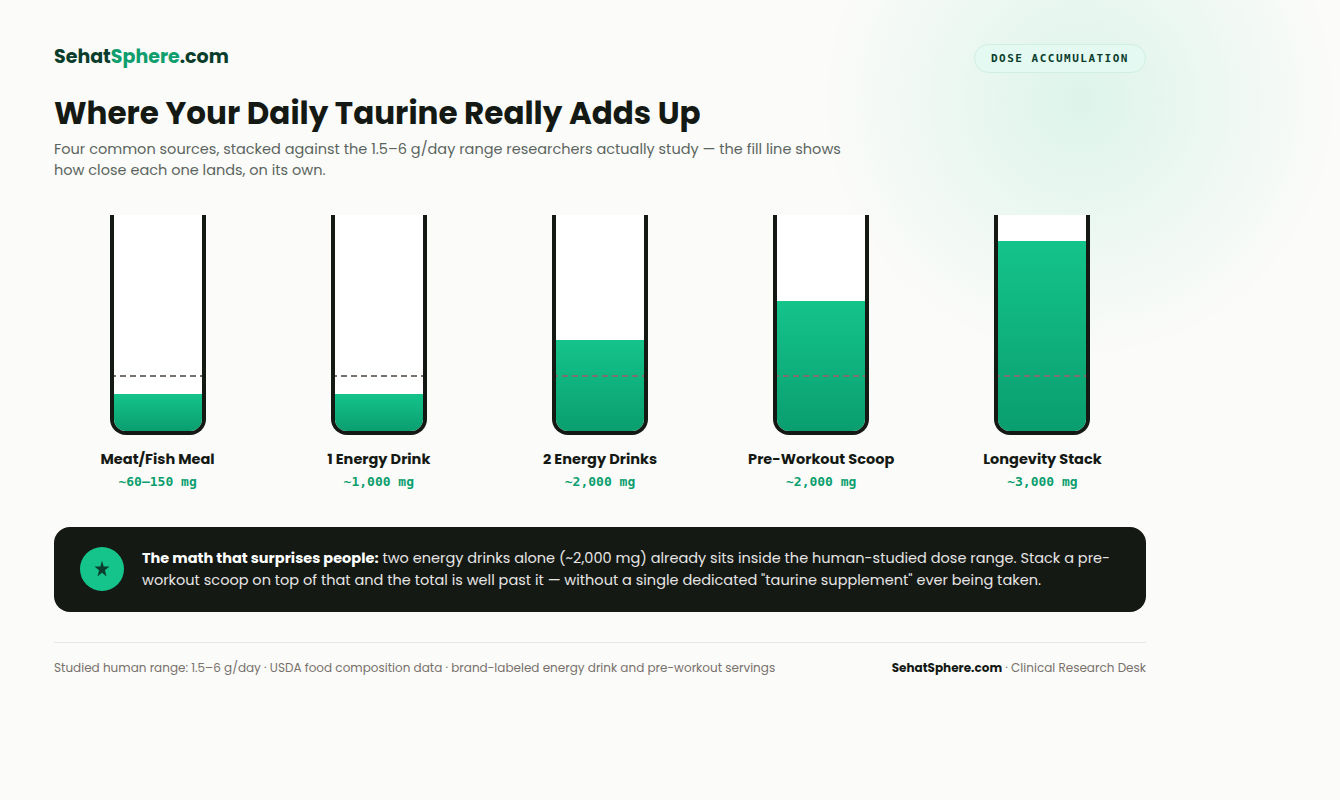The width and height of the screenshot is (1340, 800).
Task: Click the SehatSphere.com logo at top
Action: click(x=141, y=57)
